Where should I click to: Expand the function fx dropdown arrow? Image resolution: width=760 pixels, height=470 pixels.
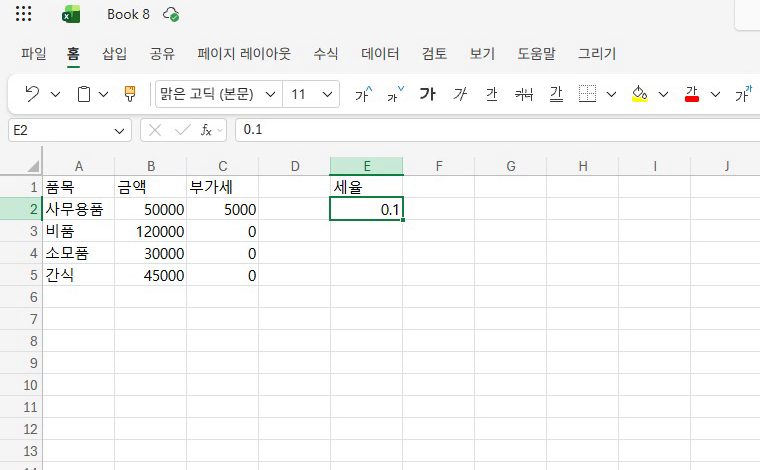[220, 130]
